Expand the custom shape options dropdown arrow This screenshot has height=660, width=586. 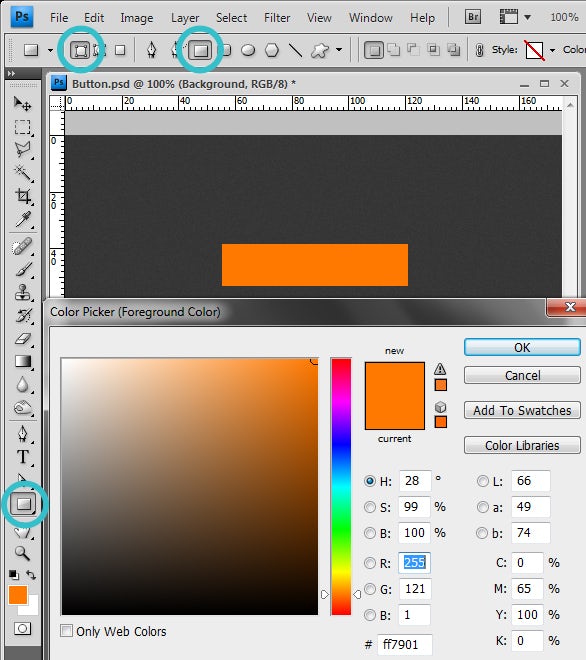[339, 50]
